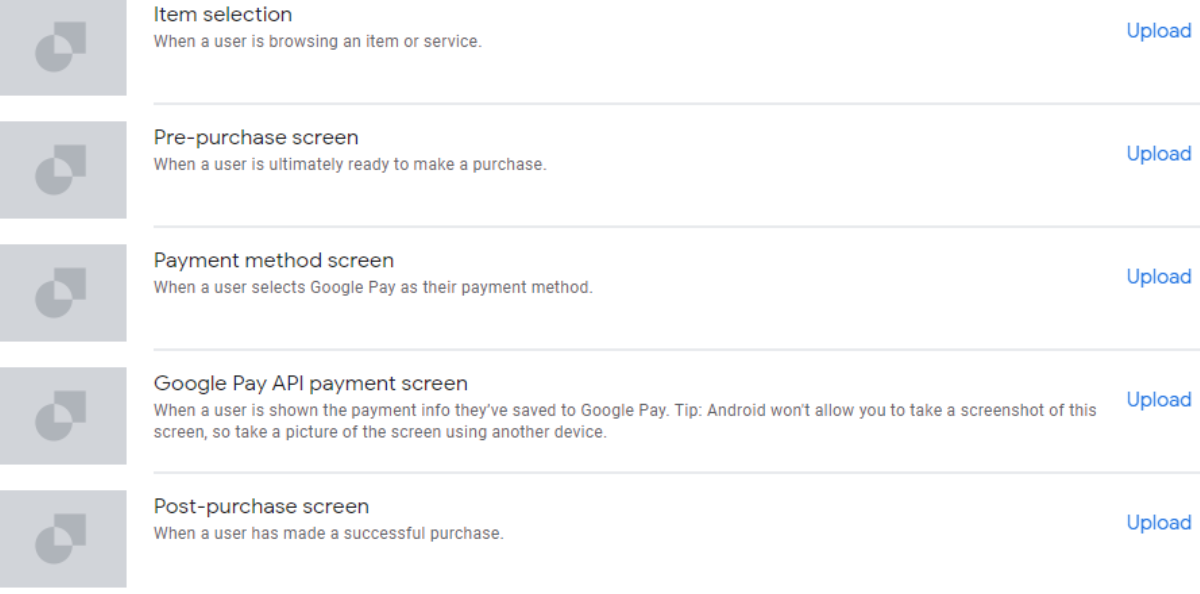The height and width of the screenshot is (594, 1200).
Task: Upload a screenshot for Pre-purchase screen
Action: pos(1158,154)
